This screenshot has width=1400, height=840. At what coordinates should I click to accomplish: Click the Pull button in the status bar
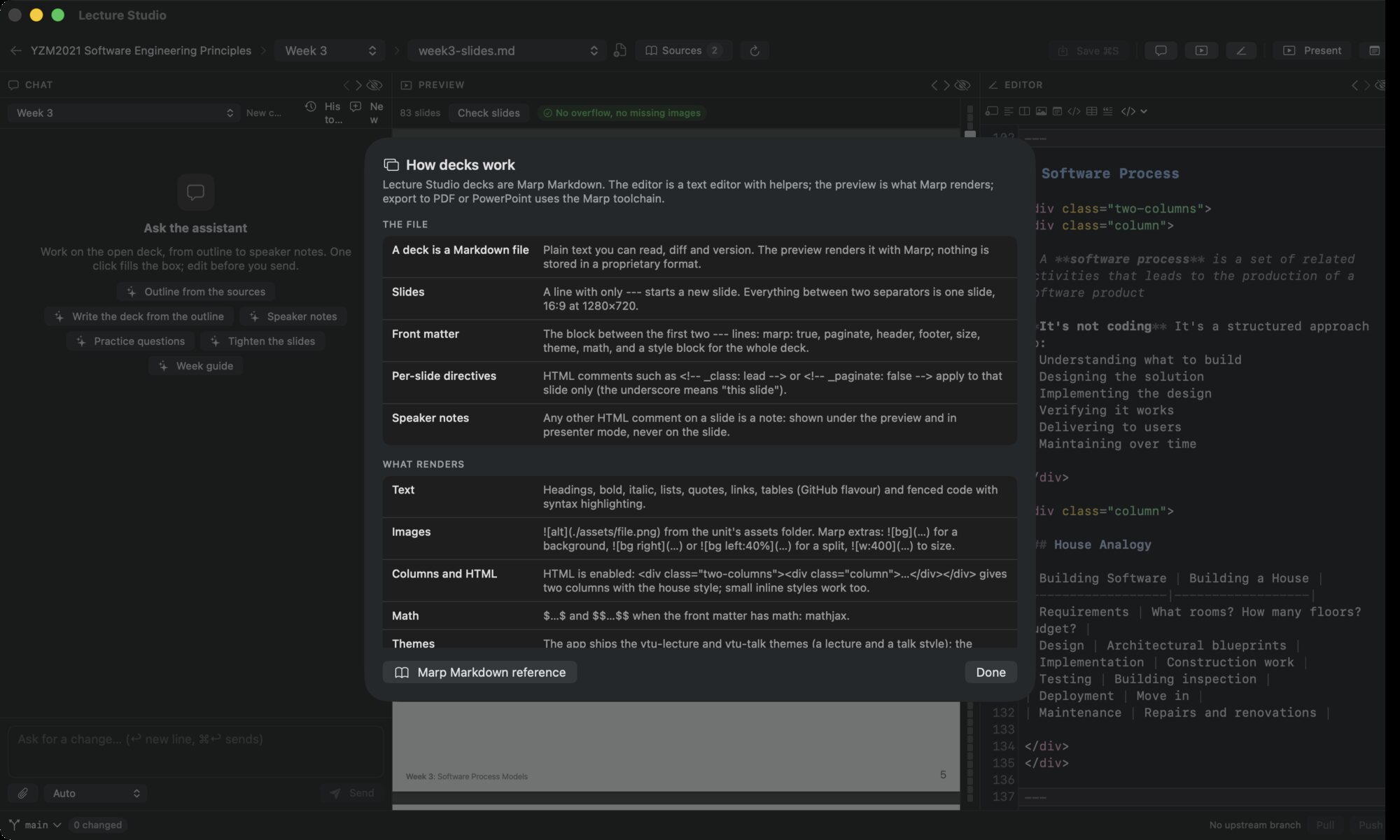1325,825
